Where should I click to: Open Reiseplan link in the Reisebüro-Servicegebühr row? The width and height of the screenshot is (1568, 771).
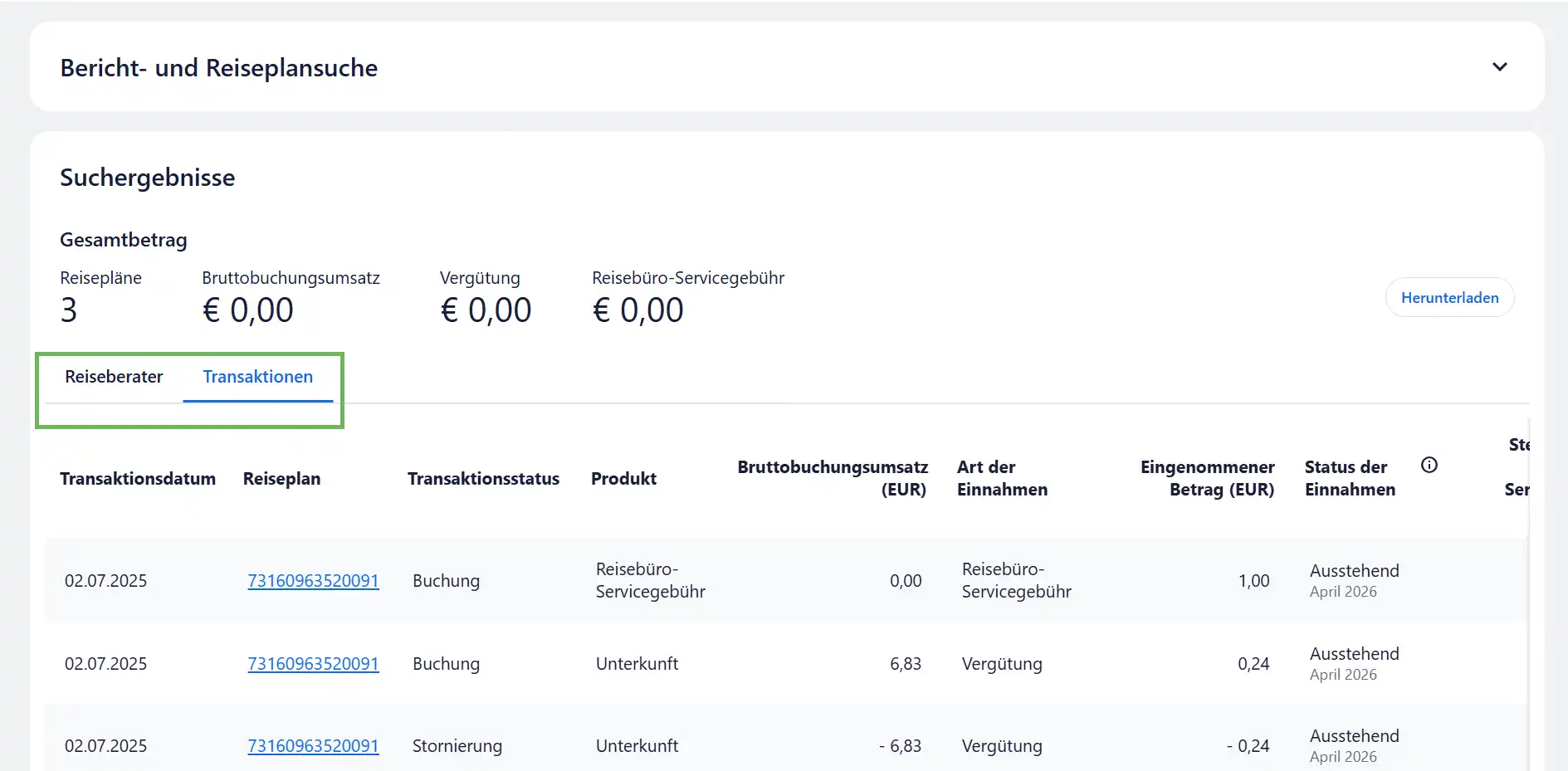[313, 581]
